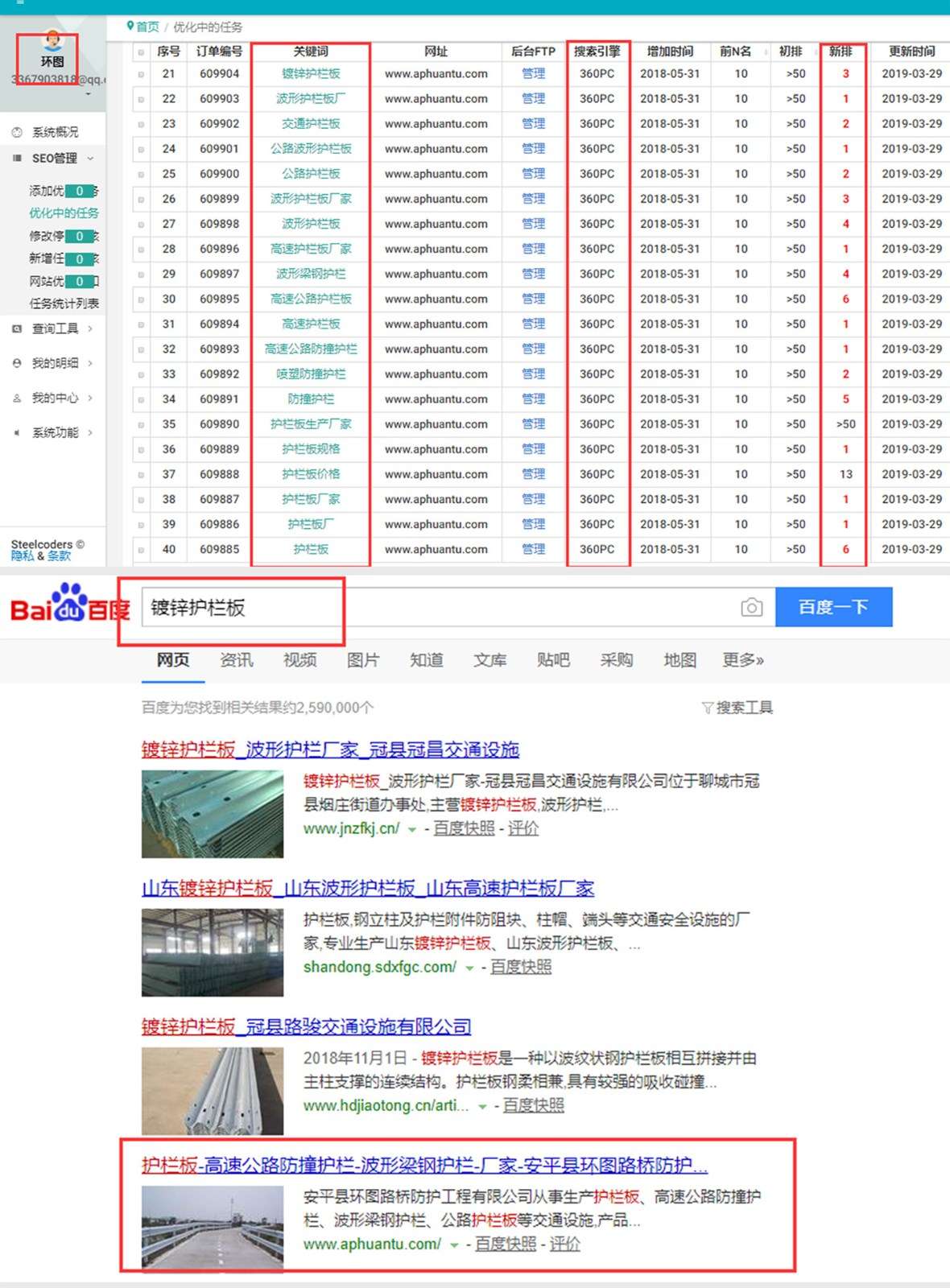Tick the checkbox for order 609893

(x=141, y=349)
